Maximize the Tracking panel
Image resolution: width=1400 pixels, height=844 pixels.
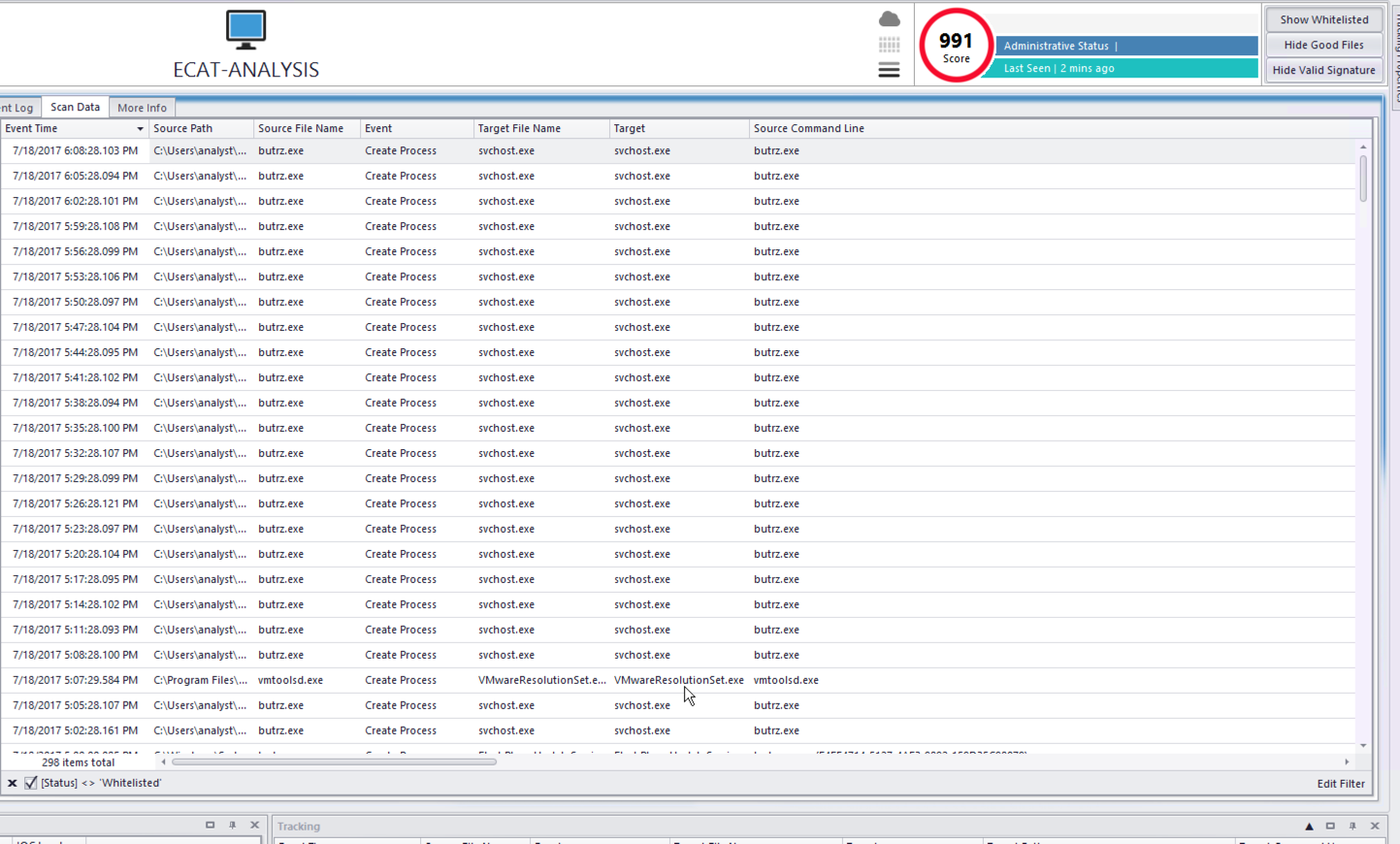click(1330, 826)
